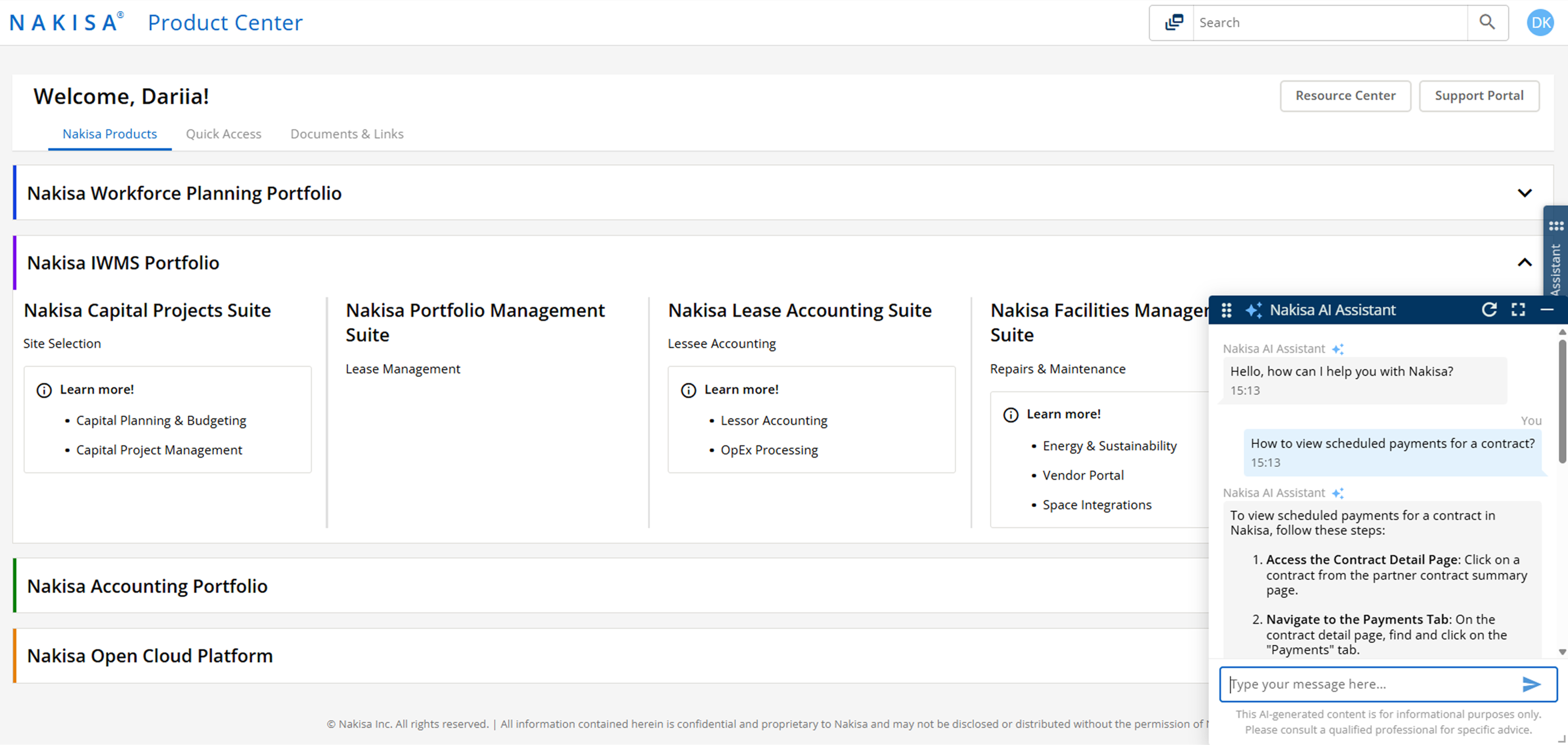The image size is (1568, 745).
Task: Minimize the AI Assistant panel
Action: click(x=1547, y=310)
